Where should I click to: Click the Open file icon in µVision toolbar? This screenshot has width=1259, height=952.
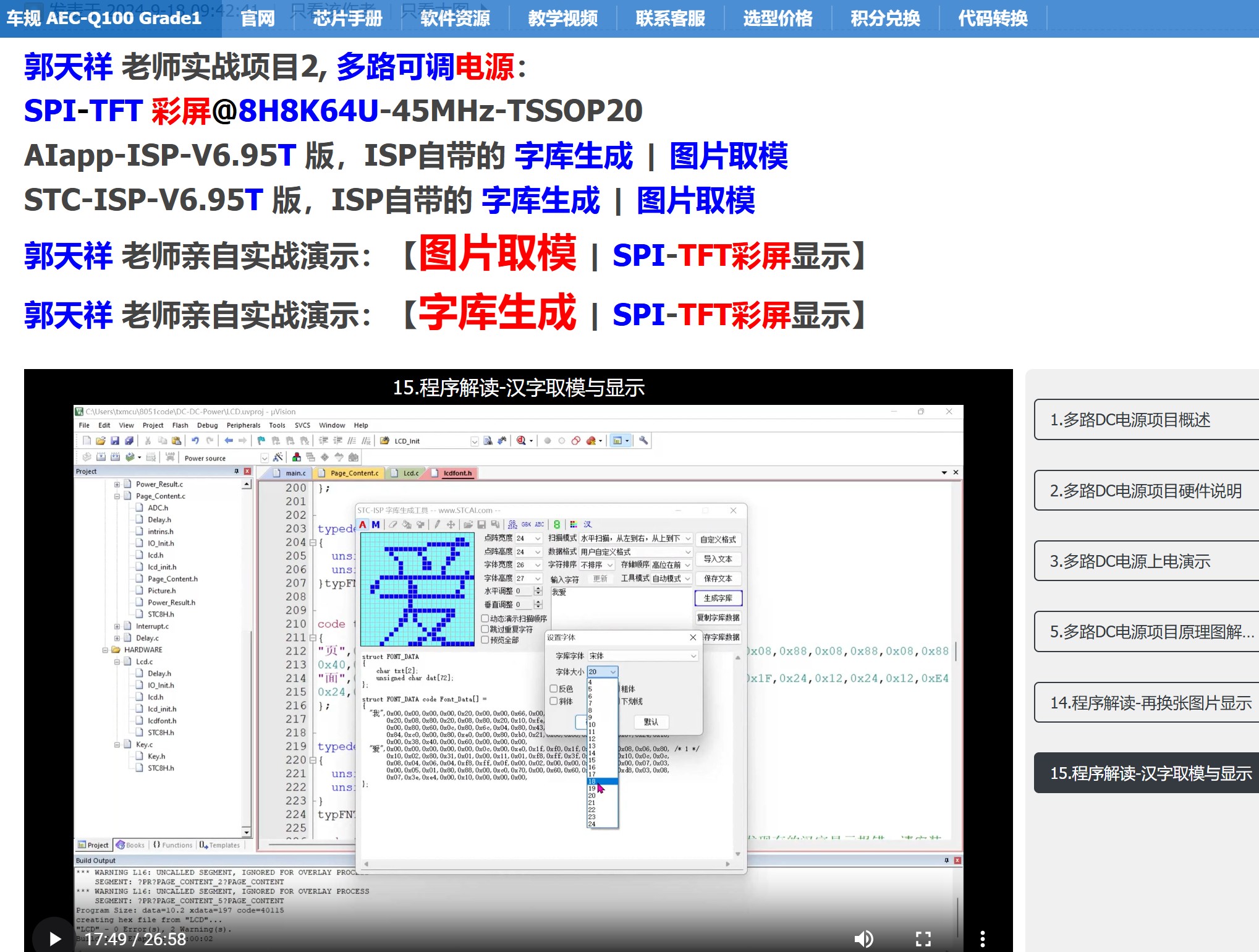101,441
